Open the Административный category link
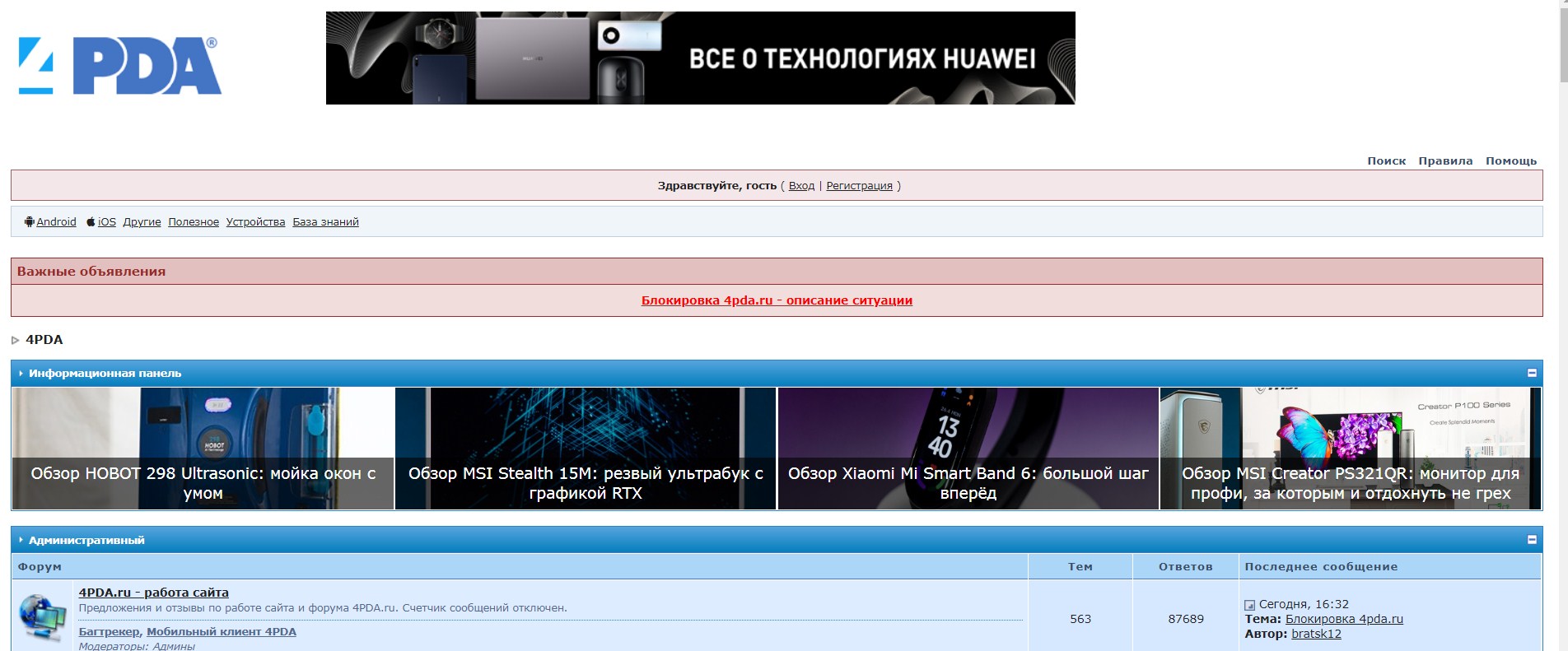 pos(86,540)
